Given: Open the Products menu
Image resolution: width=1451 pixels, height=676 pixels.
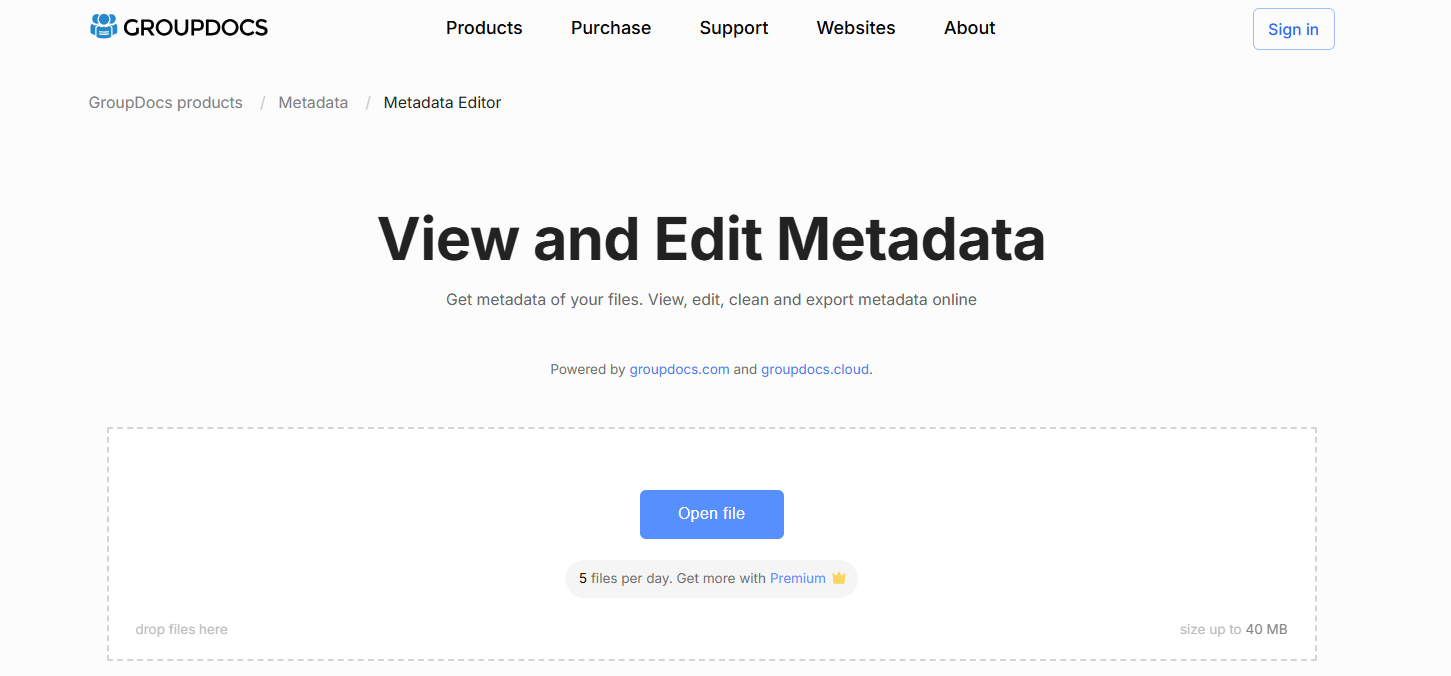Looking at the screenshot, I should (x=484, y=28).
